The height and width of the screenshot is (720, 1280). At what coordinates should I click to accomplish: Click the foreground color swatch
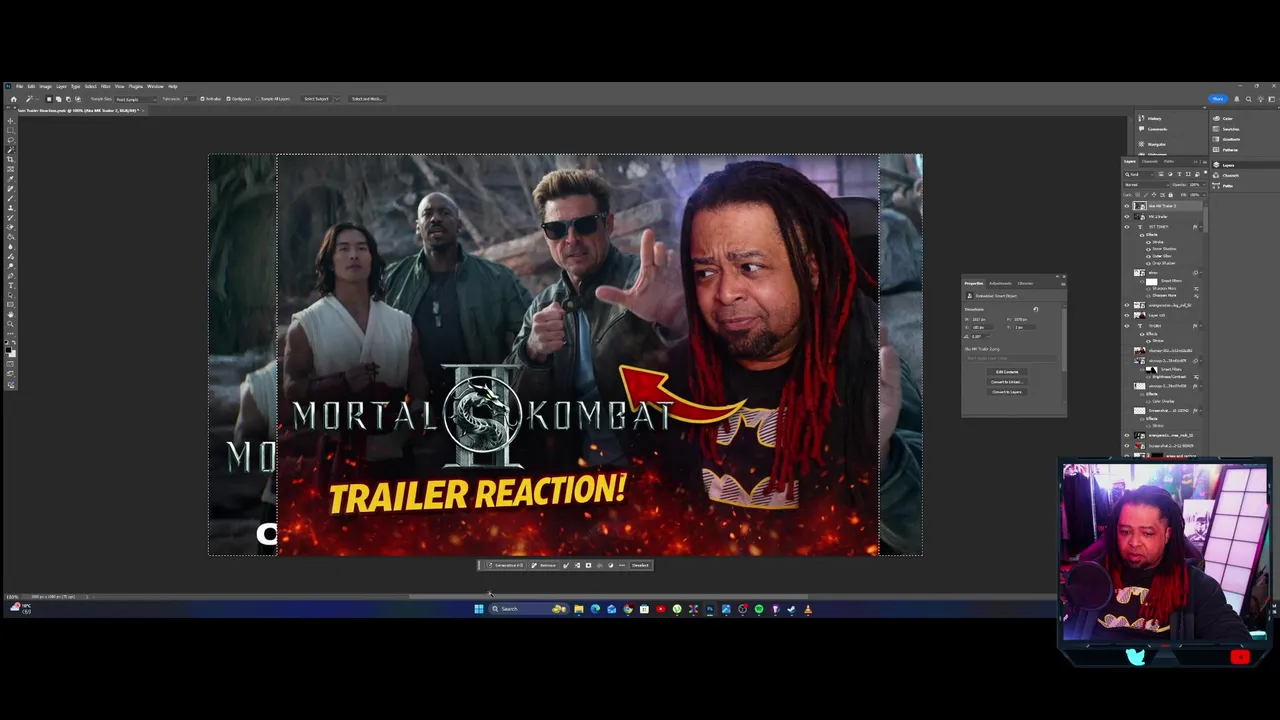pyautogui.click(x=8, y=349)
